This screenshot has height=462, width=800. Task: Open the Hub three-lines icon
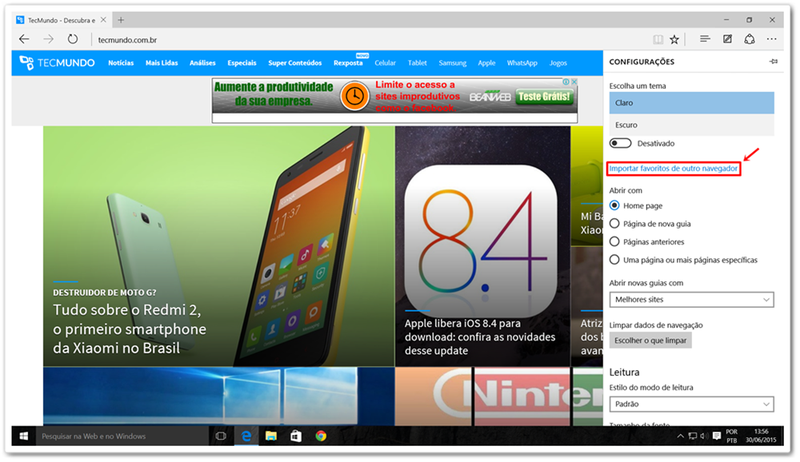[x=705, y=39]
